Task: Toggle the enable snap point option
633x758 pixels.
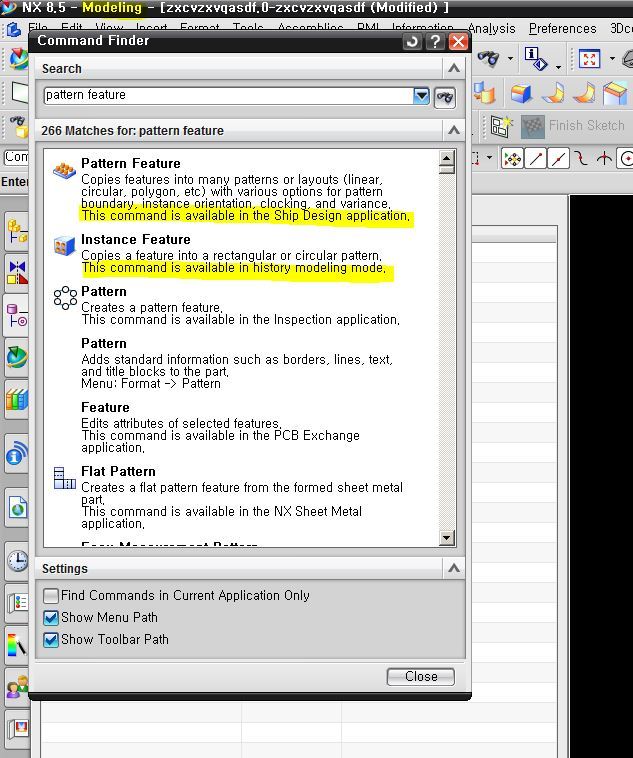Action: point(512,159)
